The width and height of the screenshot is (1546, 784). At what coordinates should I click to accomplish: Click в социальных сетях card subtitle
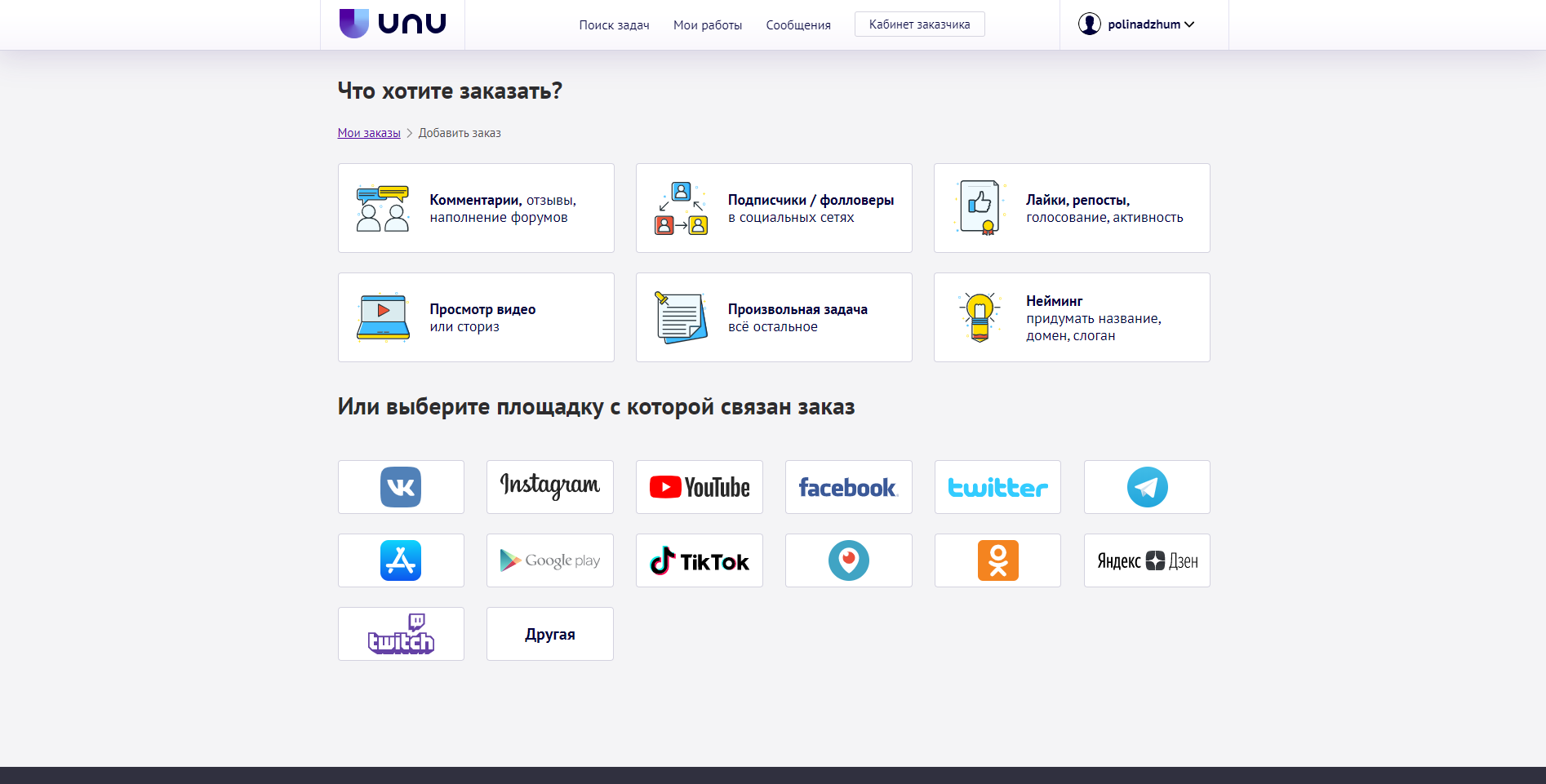tap(791, 218)
